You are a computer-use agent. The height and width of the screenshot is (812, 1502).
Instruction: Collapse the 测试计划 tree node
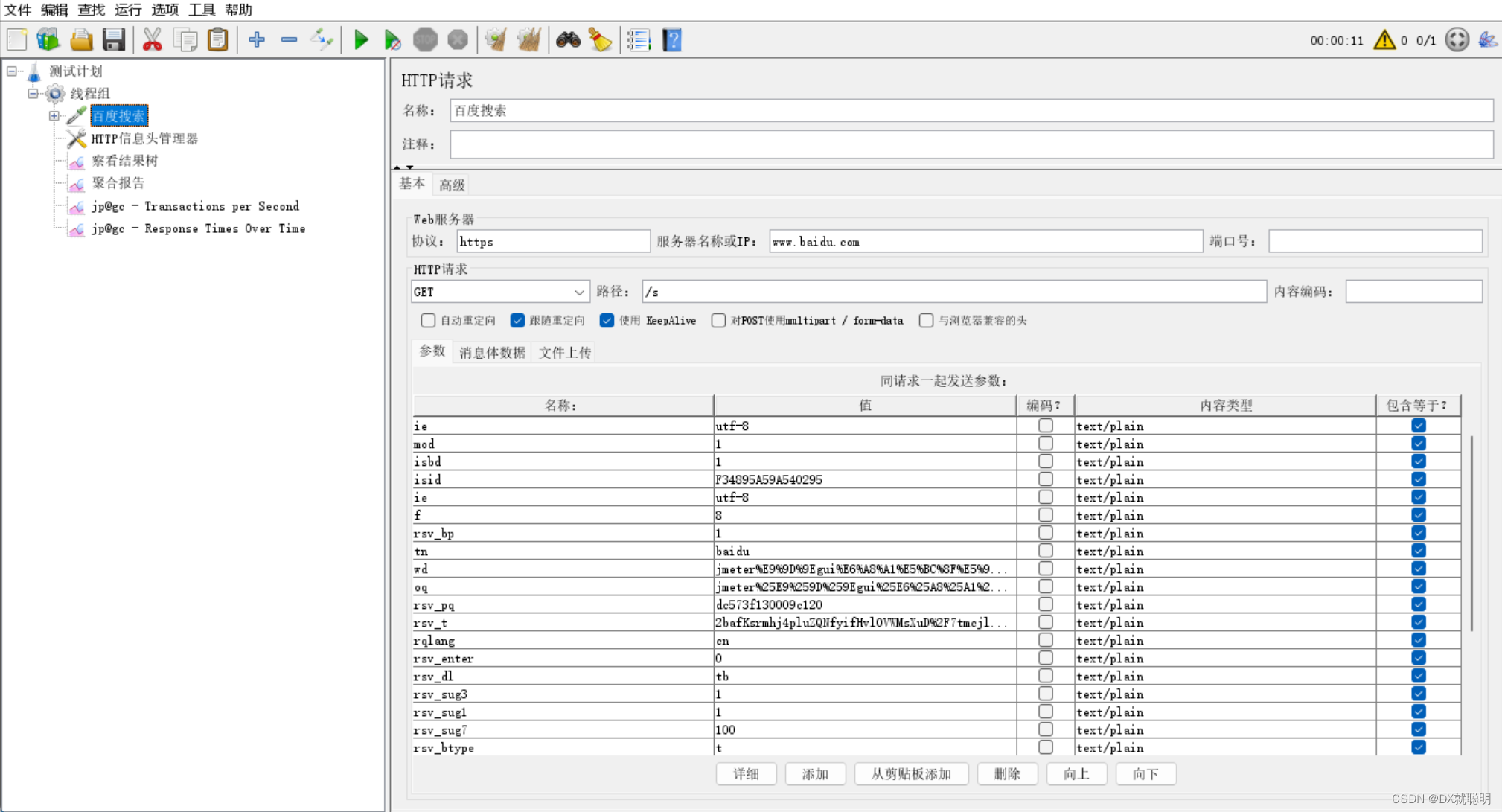[12, 71]
